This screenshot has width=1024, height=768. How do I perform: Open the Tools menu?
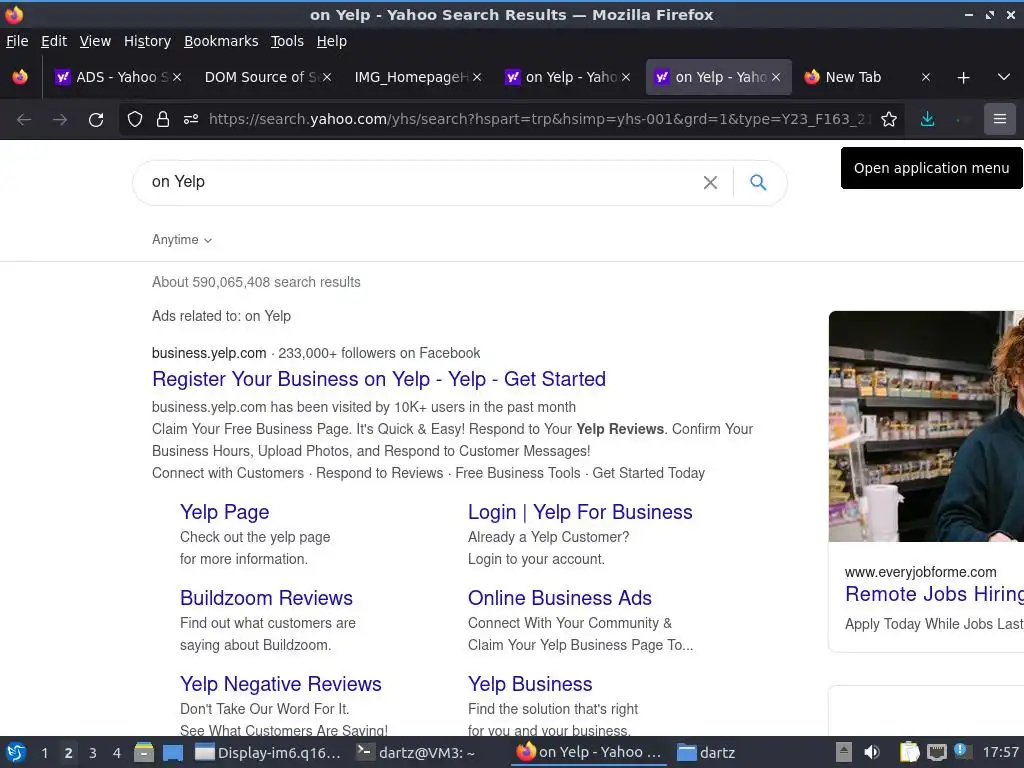[287, 41]
